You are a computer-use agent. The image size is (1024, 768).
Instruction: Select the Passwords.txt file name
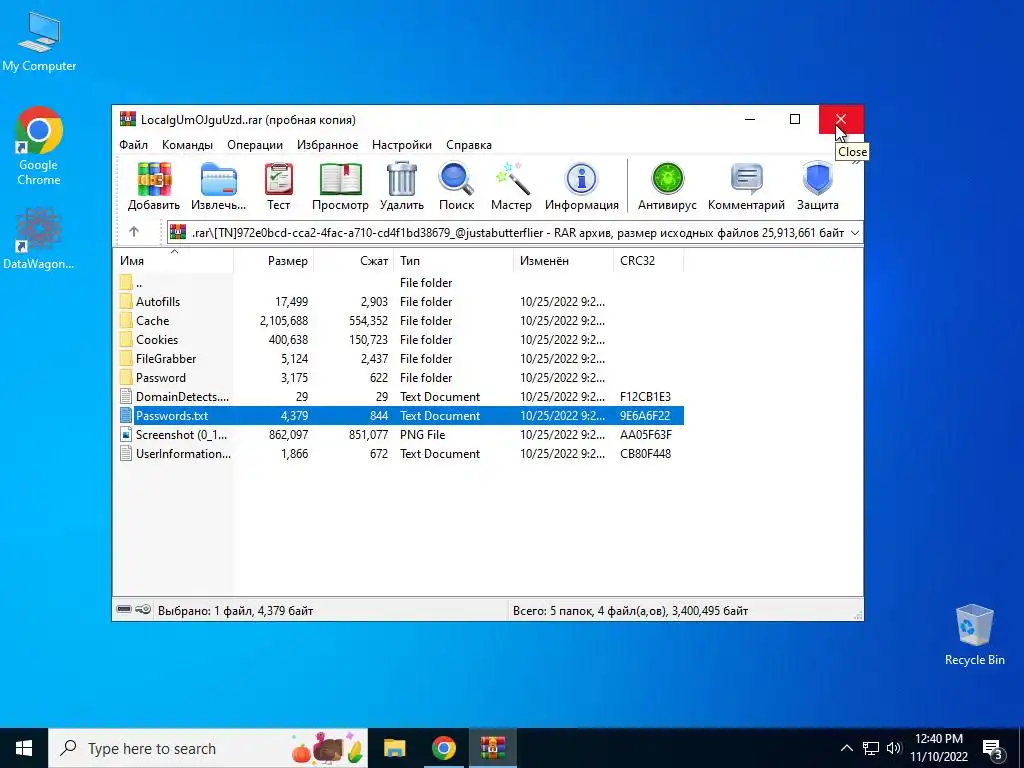[172, 416]
